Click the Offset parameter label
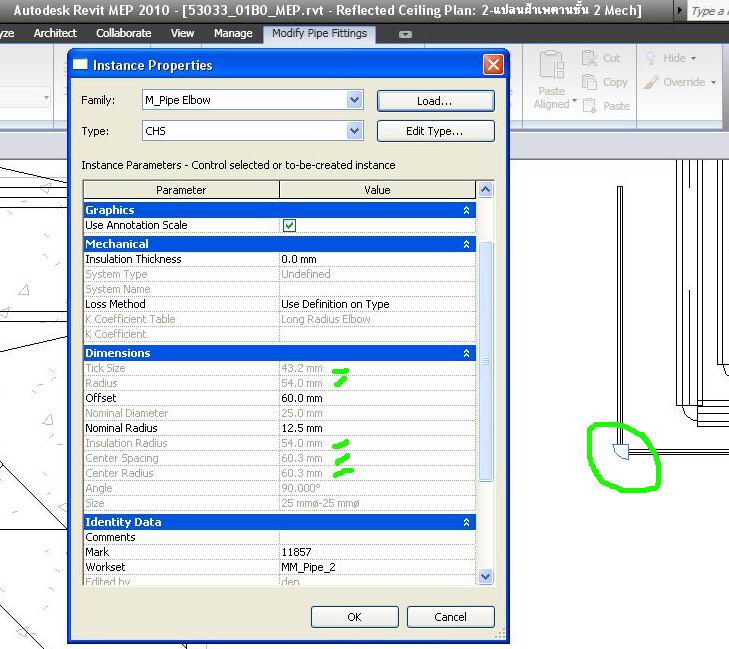This screenshot has height=649, width=729. click(101, 398)
